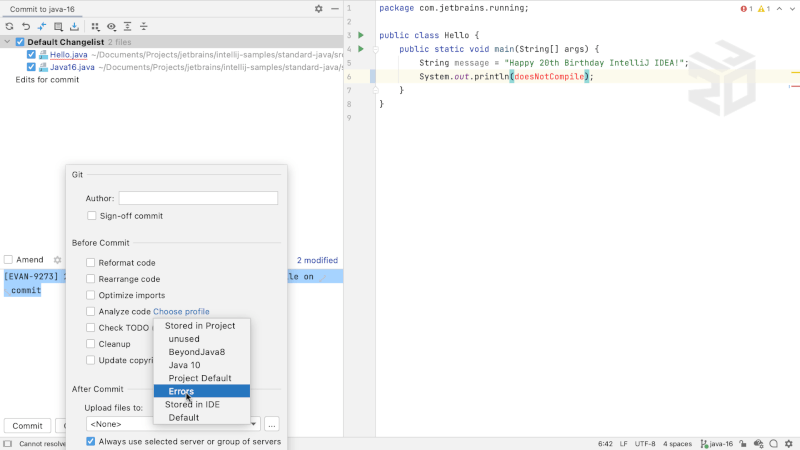Viewport: 800px width, 450px height.
Task: Uncheck the Hello.java file checkbox
Action: click(31, 54)
